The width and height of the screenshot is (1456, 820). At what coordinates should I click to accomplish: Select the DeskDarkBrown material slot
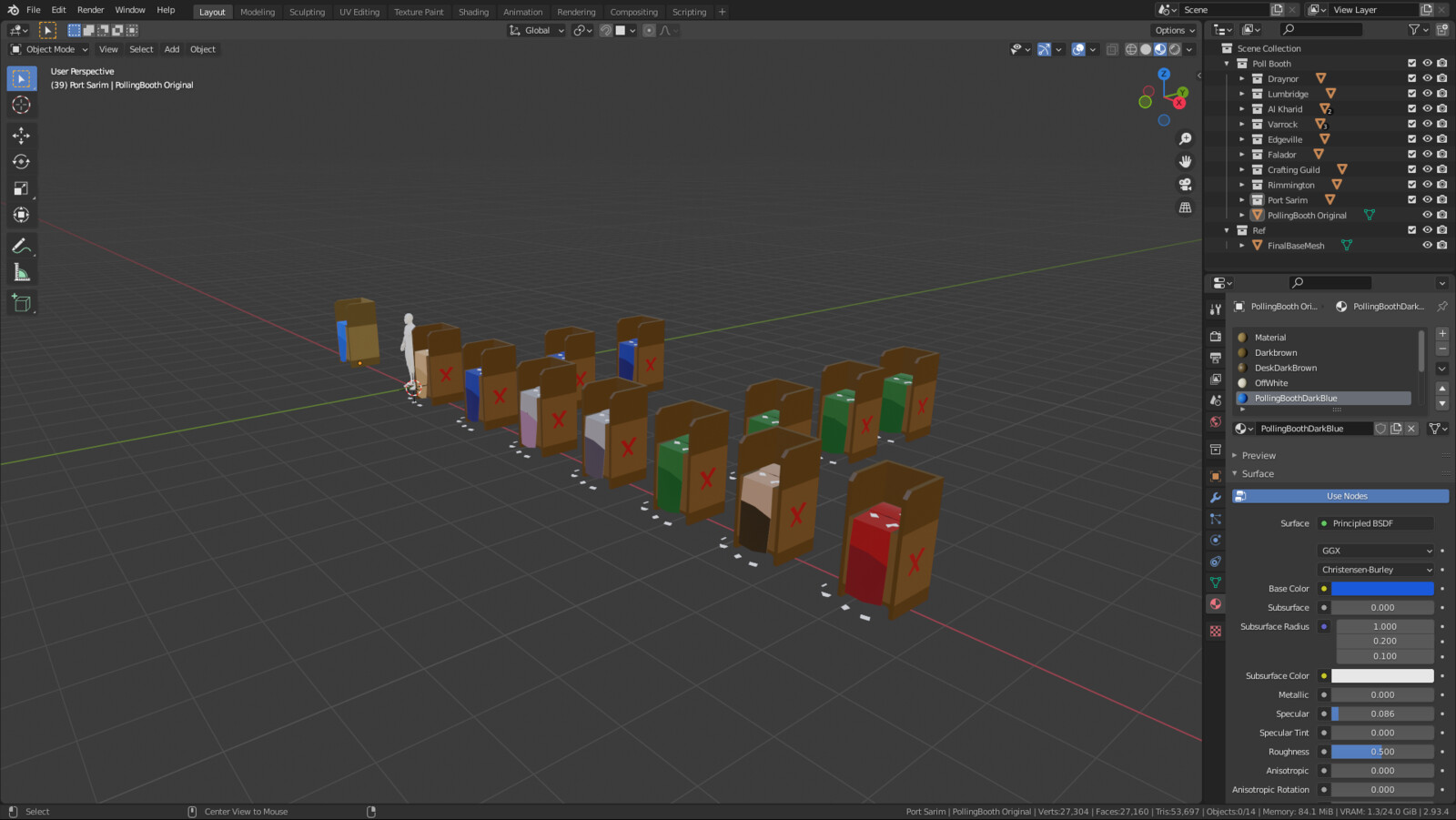click(x=1323, y=368)
